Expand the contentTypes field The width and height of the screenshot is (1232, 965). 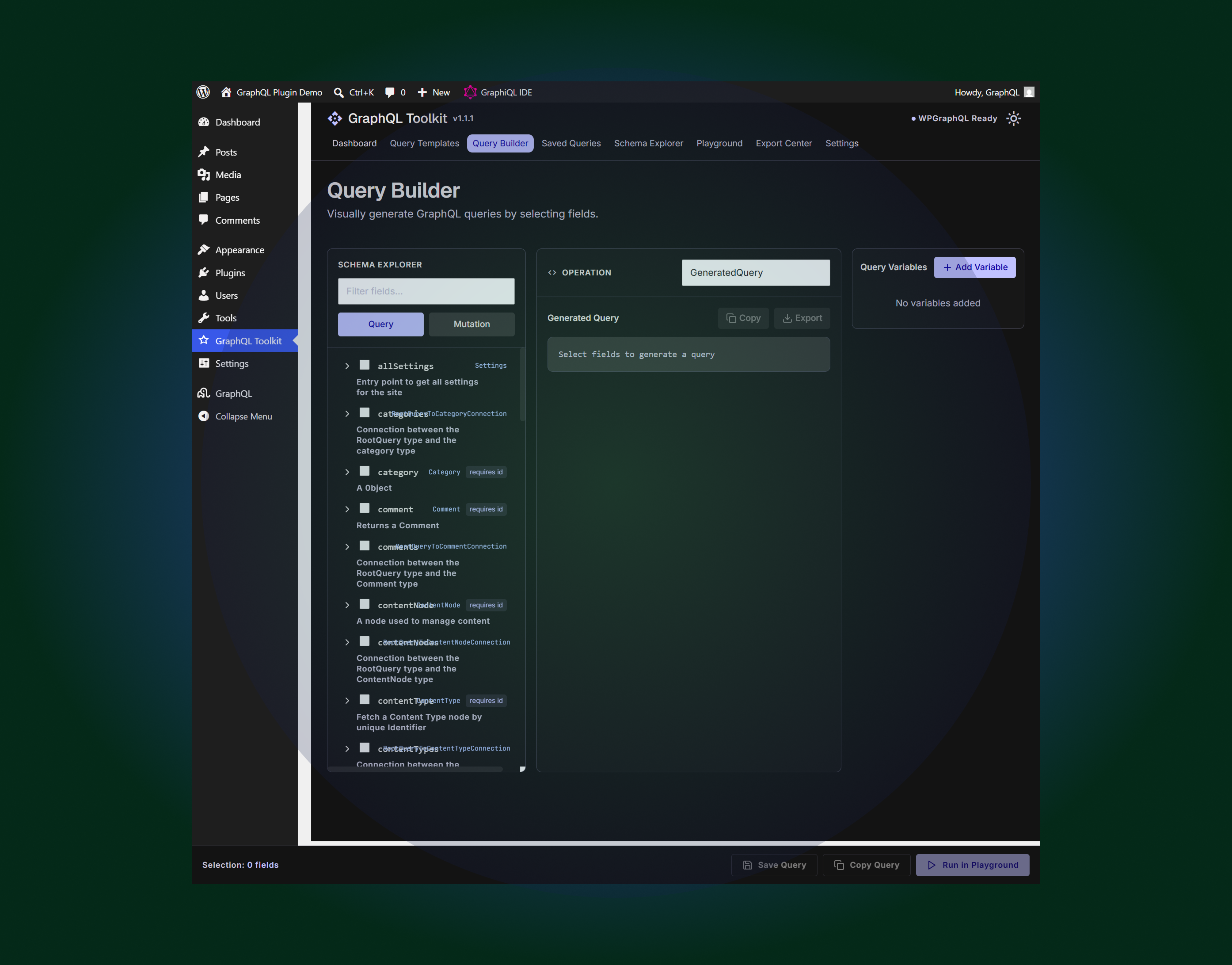pos(347,748)
